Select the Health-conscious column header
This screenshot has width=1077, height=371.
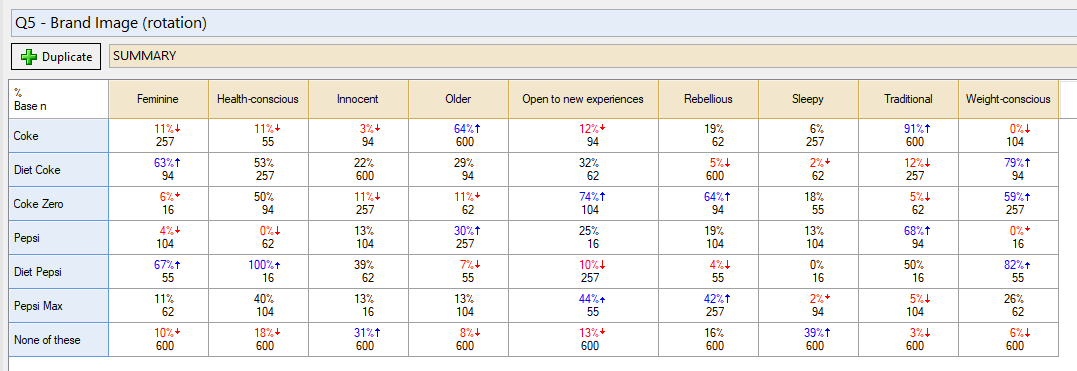258,99
